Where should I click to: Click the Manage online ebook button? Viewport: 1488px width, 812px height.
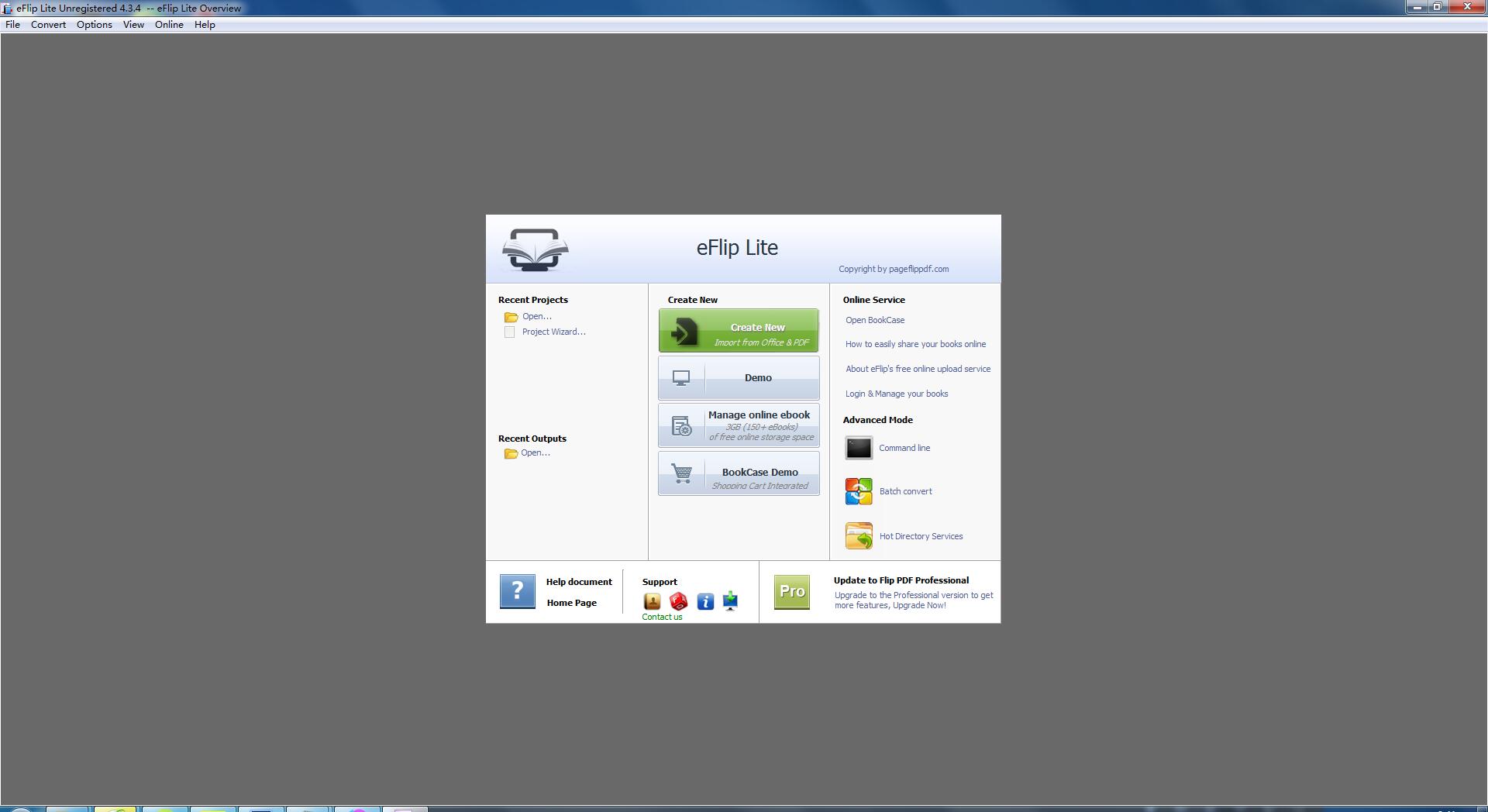click(x=739, y=425)
